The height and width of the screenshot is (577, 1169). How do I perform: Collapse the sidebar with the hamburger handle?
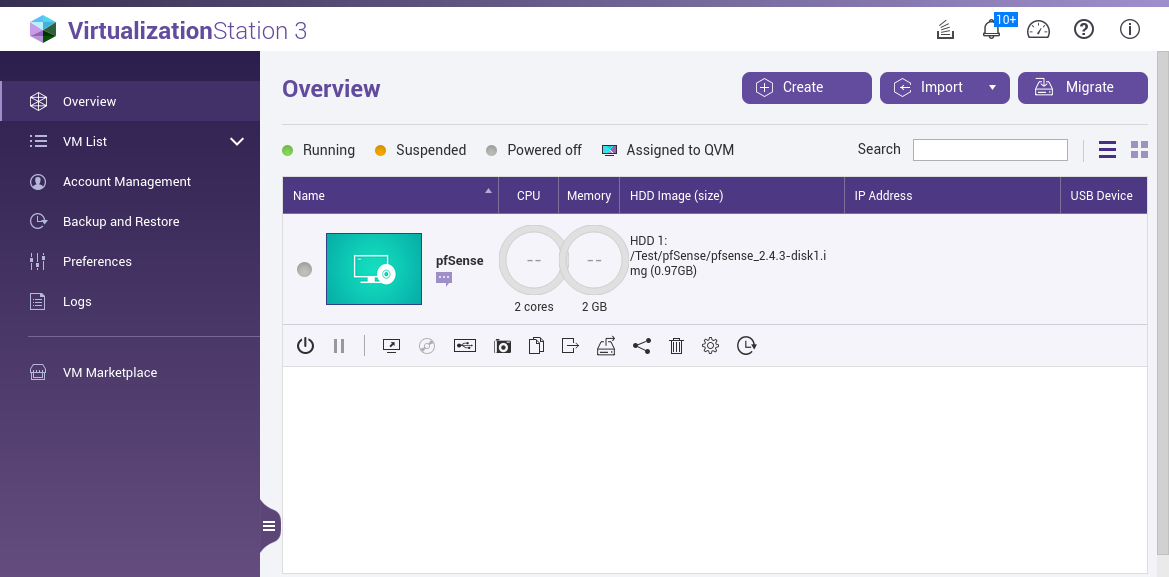point(269,526)
